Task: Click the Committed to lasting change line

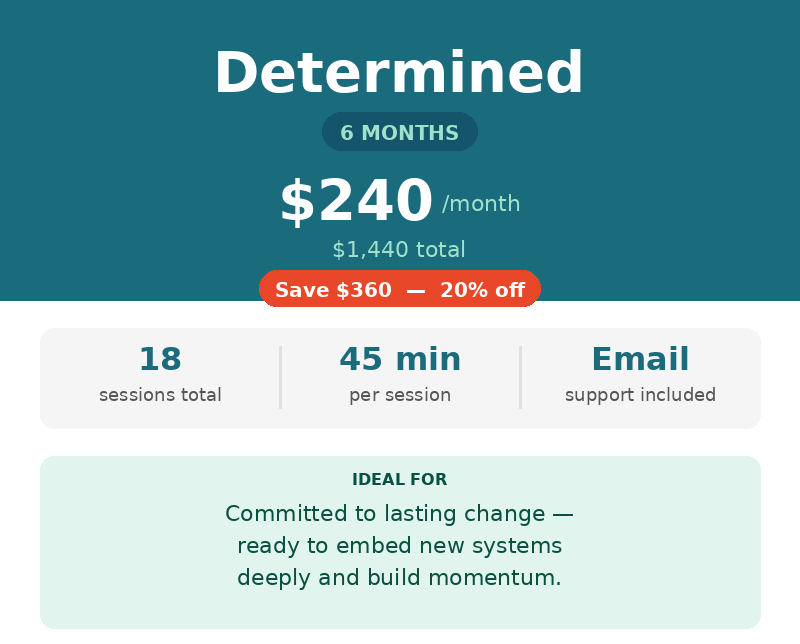Action: (399, 514)
